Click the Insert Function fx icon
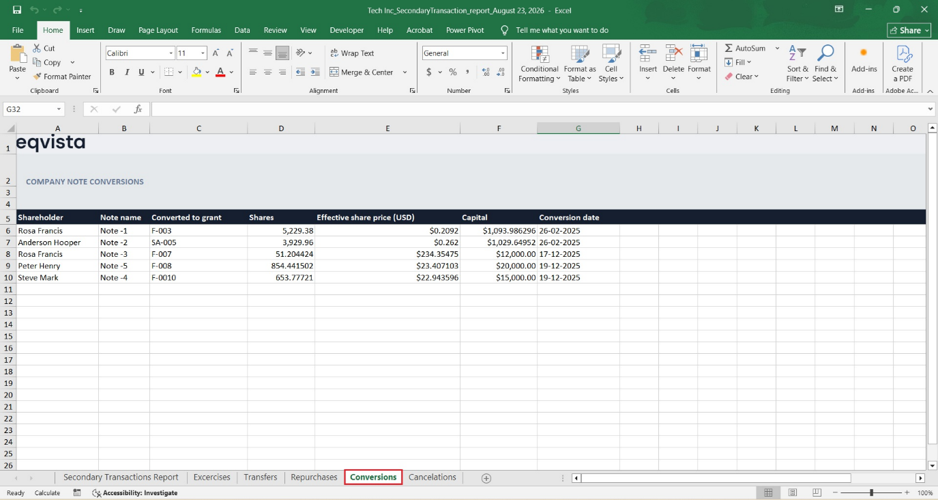The image size is (938, 500). (x=138, y=109)
